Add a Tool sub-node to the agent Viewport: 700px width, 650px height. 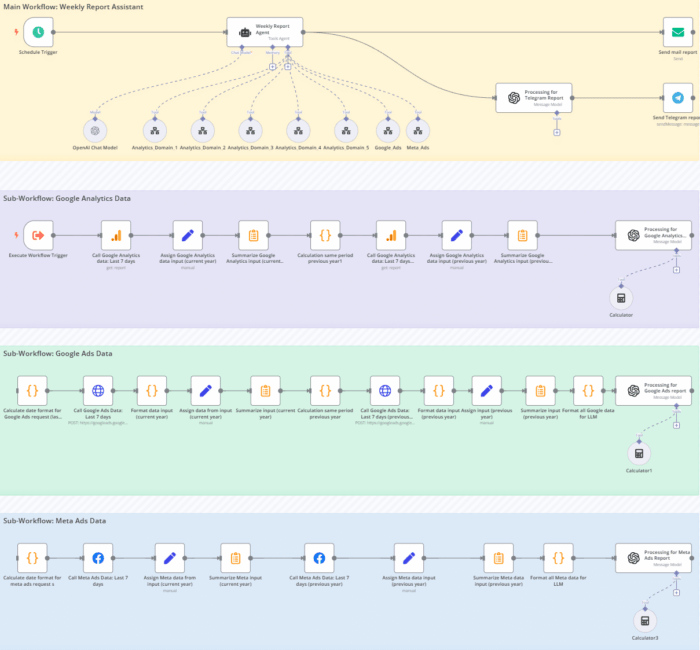click(x=288, y=67)
